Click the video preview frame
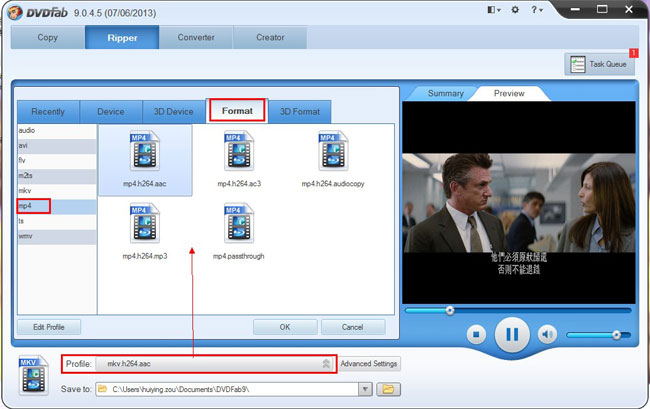This screenshot has width=650, height=409. tap(519, 203)
